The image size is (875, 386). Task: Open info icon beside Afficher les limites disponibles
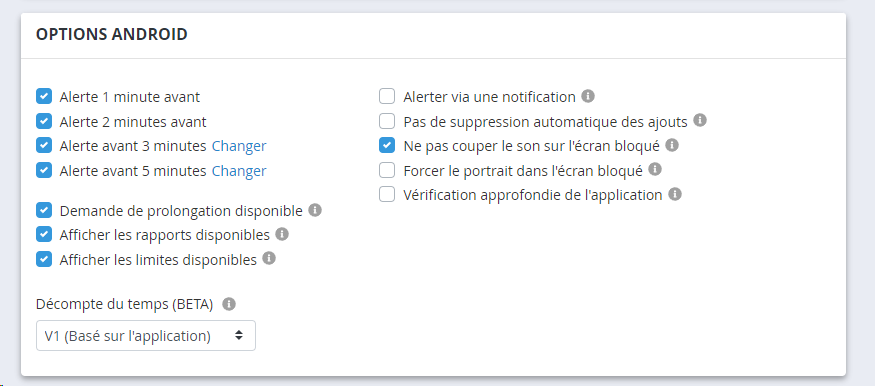click(269, 259)
